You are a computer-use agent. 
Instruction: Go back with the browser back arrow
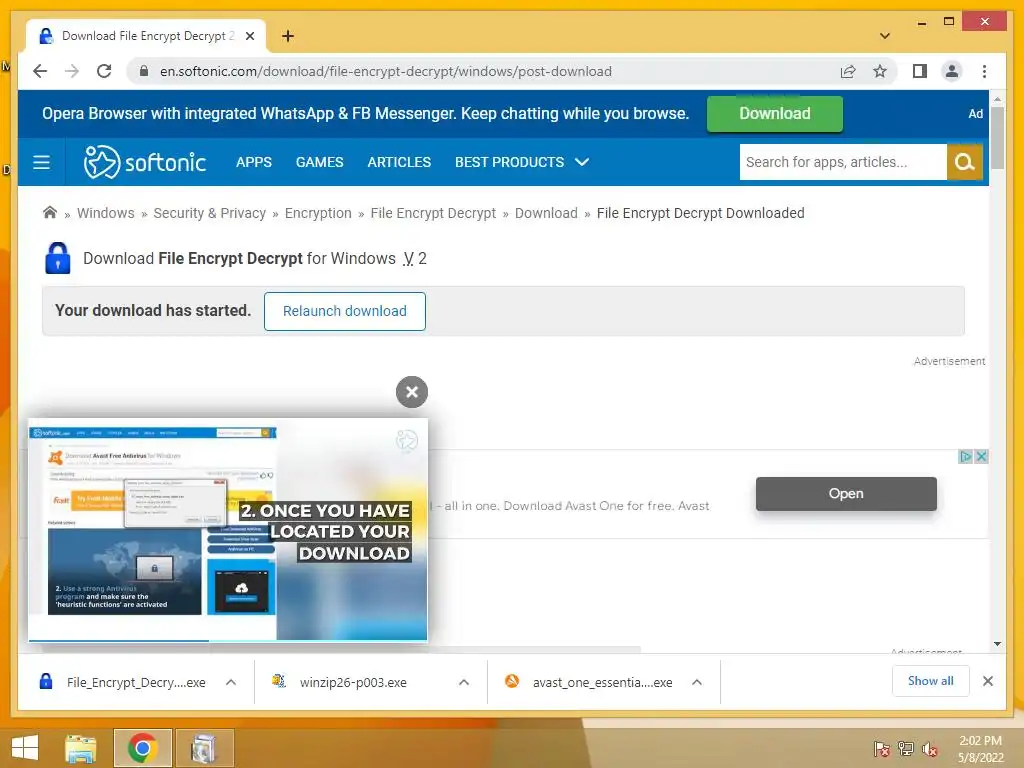pos(40,71)
